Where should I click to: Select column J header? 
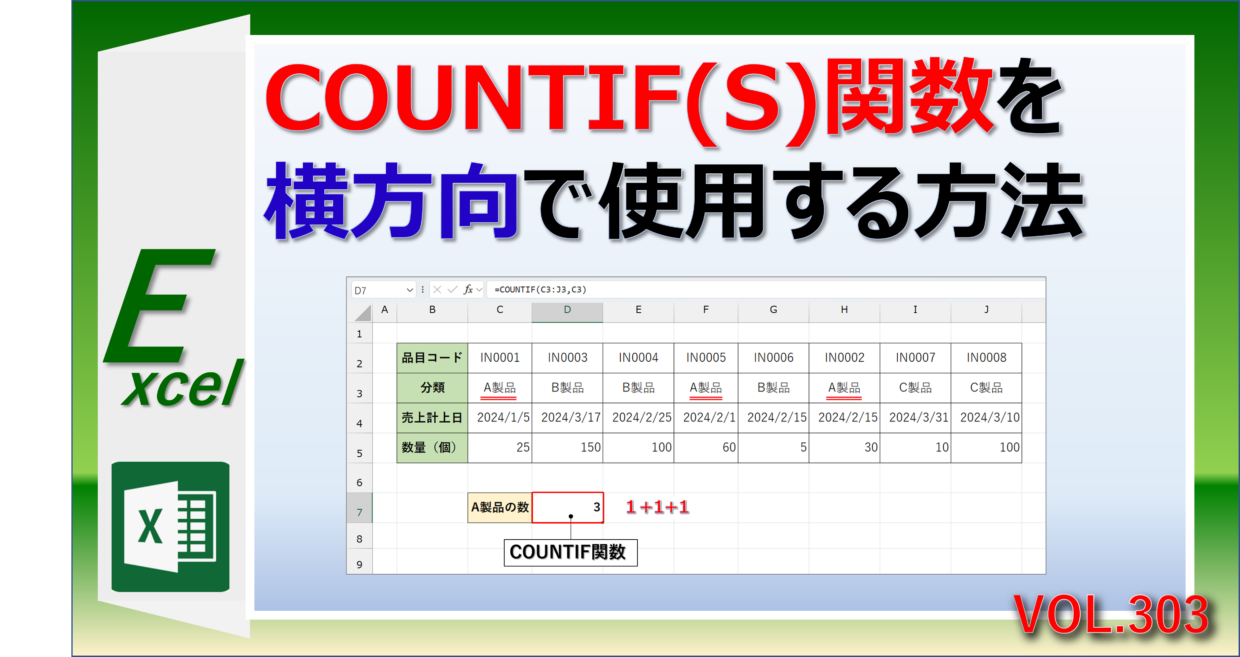(x=986, y=311)
